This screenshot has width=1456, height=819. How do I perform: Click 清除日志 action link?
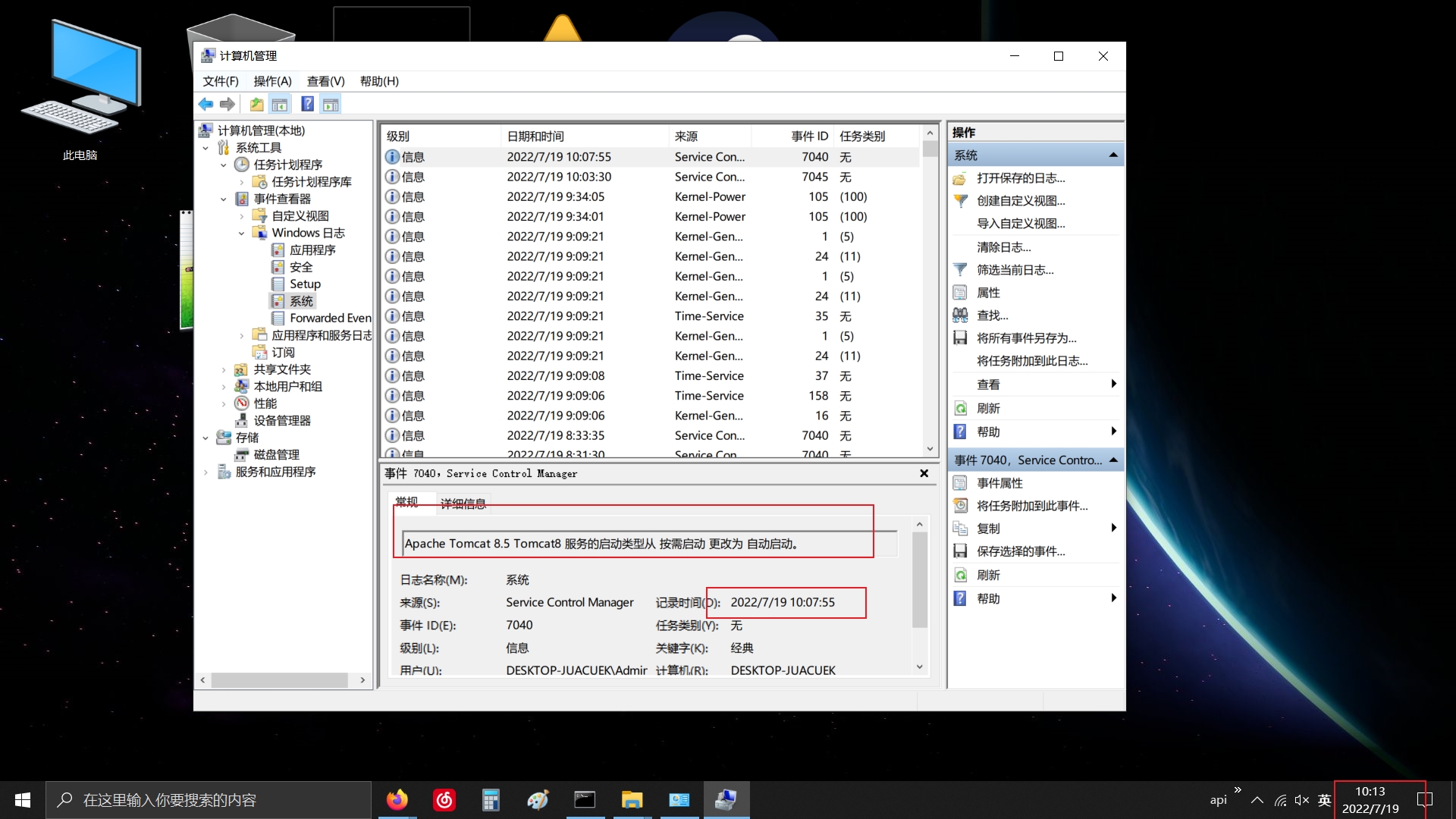click(1004, 247)
